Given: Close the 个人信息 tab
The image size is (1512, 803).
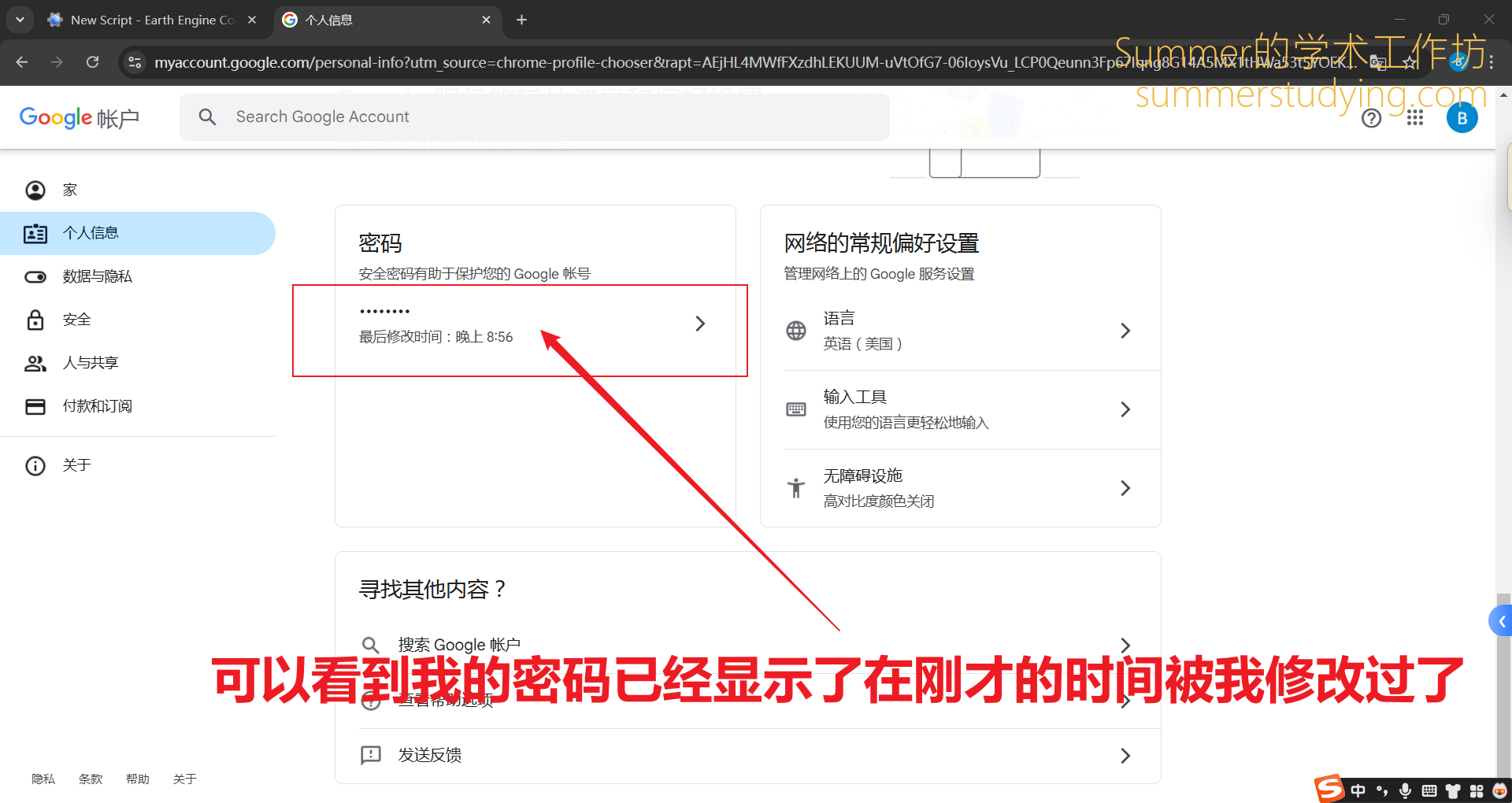Looking at the screenshot, I should click(487, 20).
